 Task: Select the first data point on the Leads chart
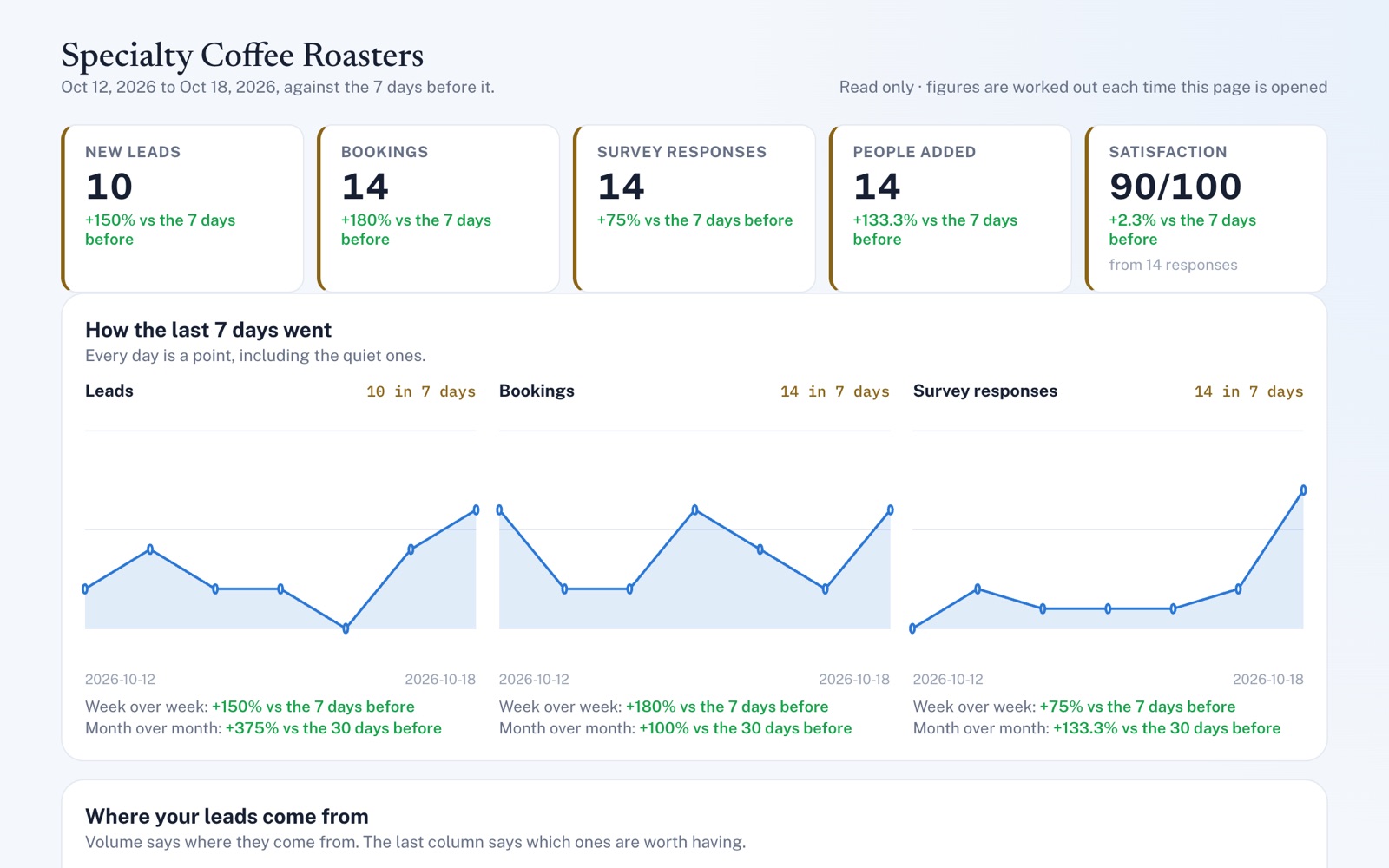click(85, 589)
